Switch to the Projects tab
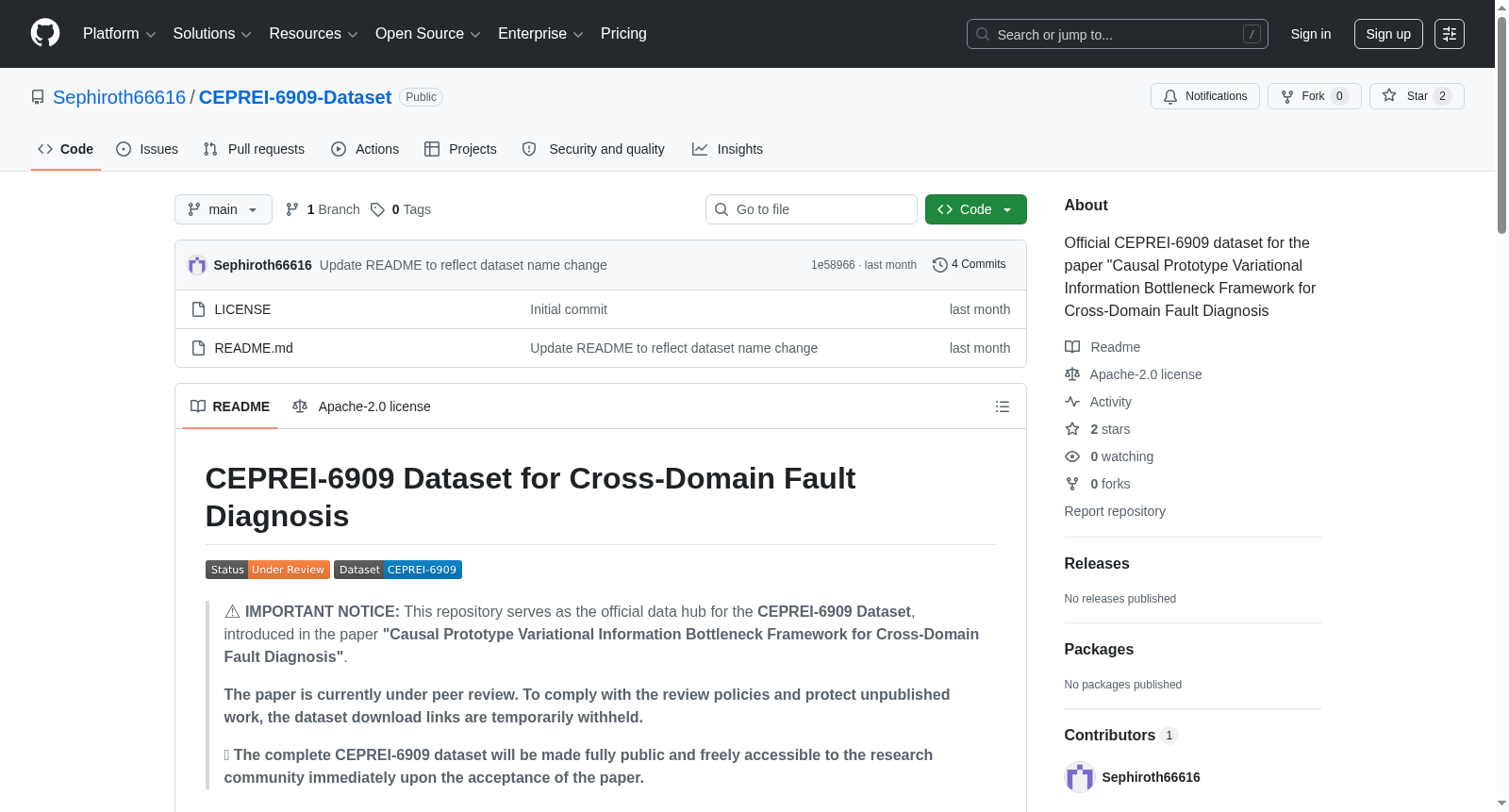Image resolution: width=1509 pixels, height=812 pixels. (x=460, y=149)
